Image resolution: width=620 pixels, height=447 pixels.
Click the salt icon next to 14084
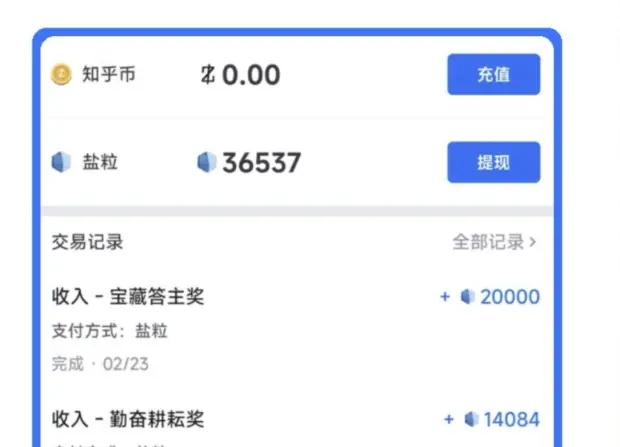[471, 419]
